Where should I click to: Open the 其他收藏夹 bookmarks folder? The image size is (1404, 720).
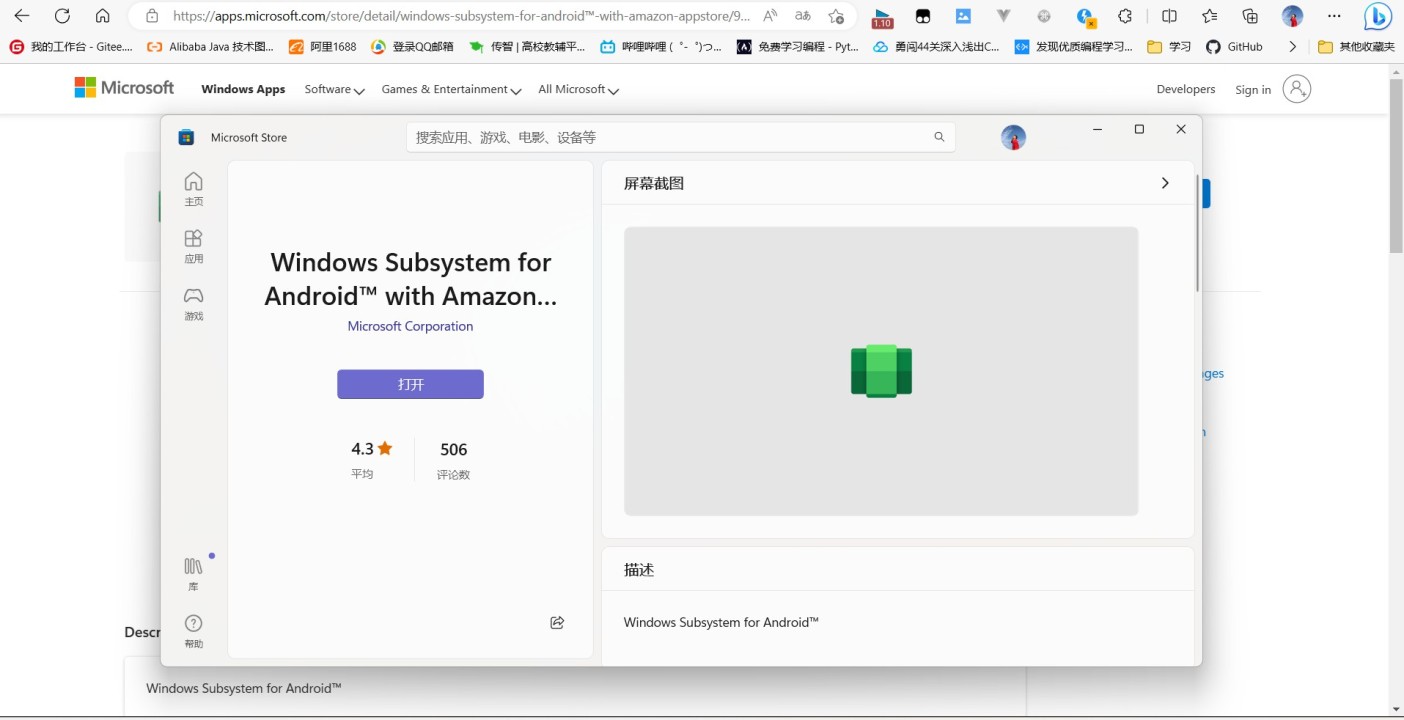tap(1356, 46)
